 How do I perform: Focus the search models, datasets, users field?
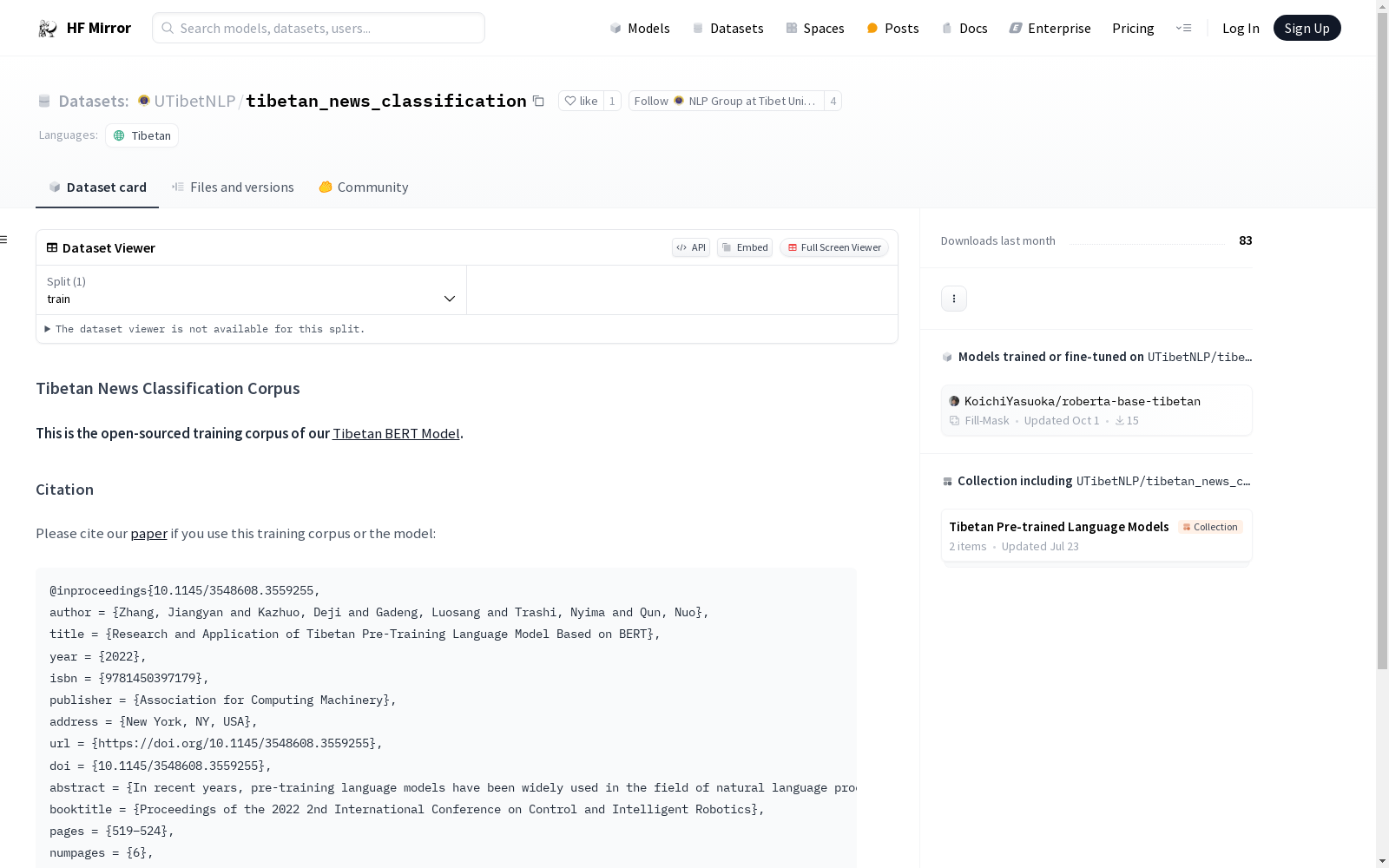point(319,28)
